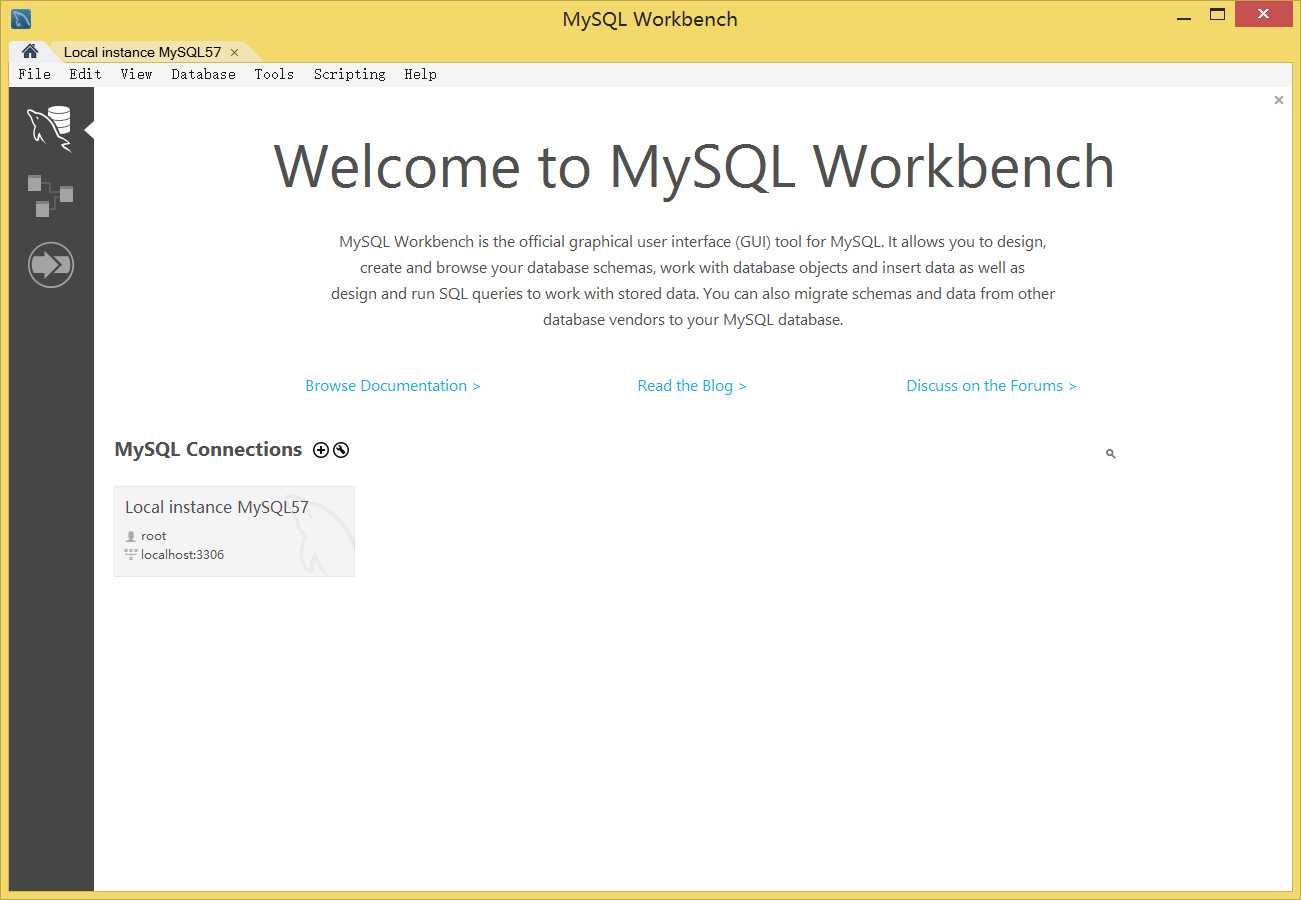Dismiss the welcome panel with its X
The width and height of the screenshot is (1301, 900).
point(1278,100)
